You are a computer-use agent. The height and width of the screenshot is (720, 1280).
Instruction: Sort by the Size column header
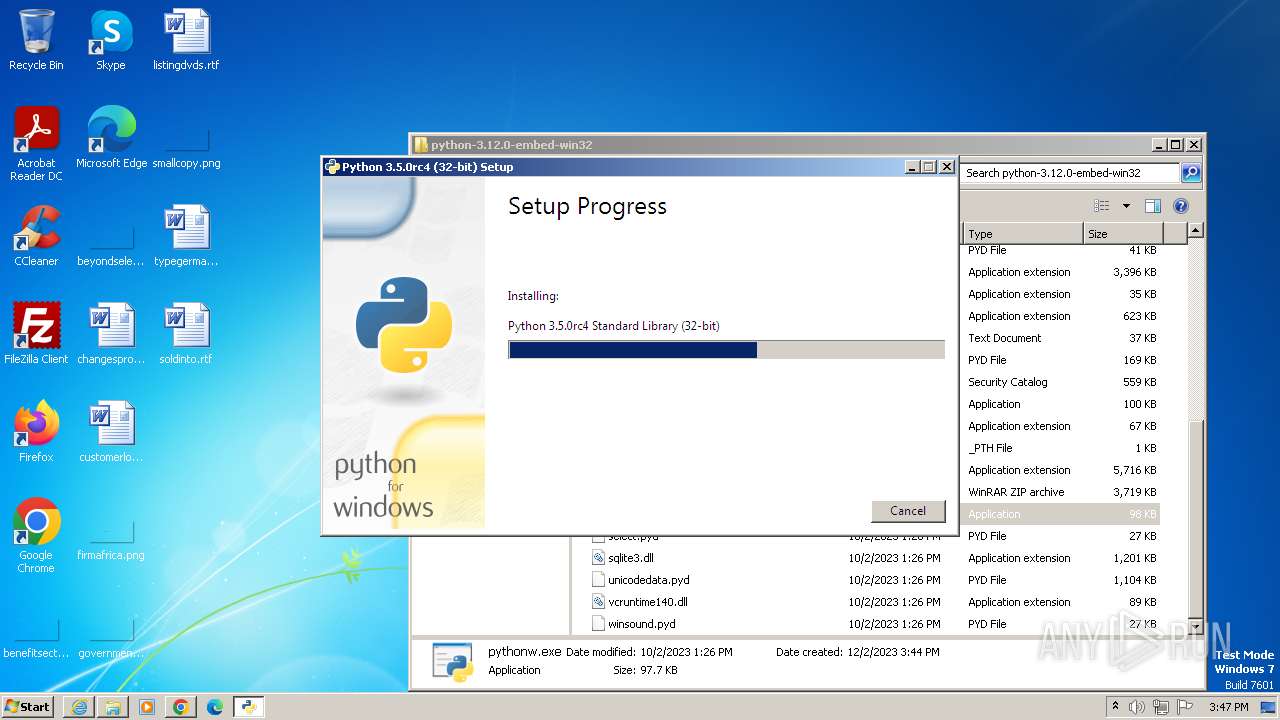[x=1124, y=234]
